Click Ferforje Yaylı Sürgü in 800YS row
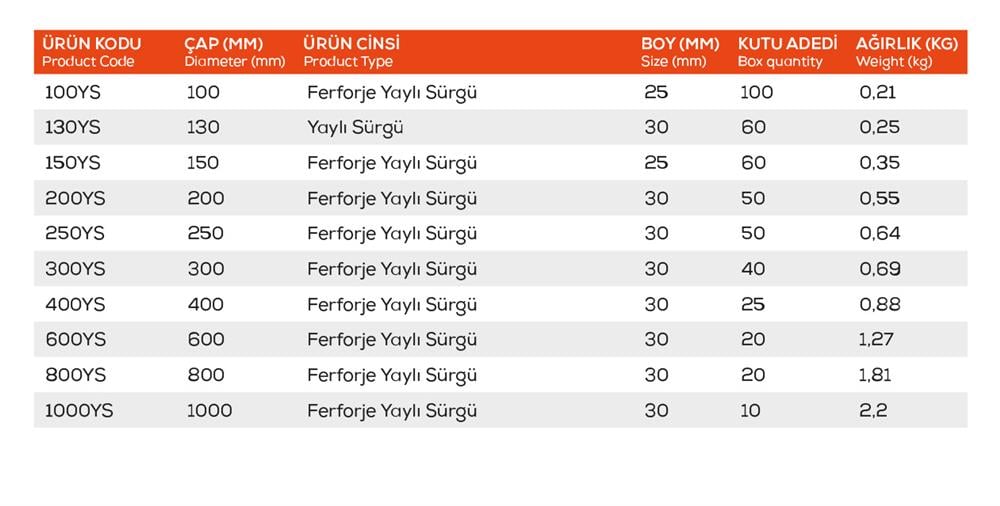 [392, 375]
